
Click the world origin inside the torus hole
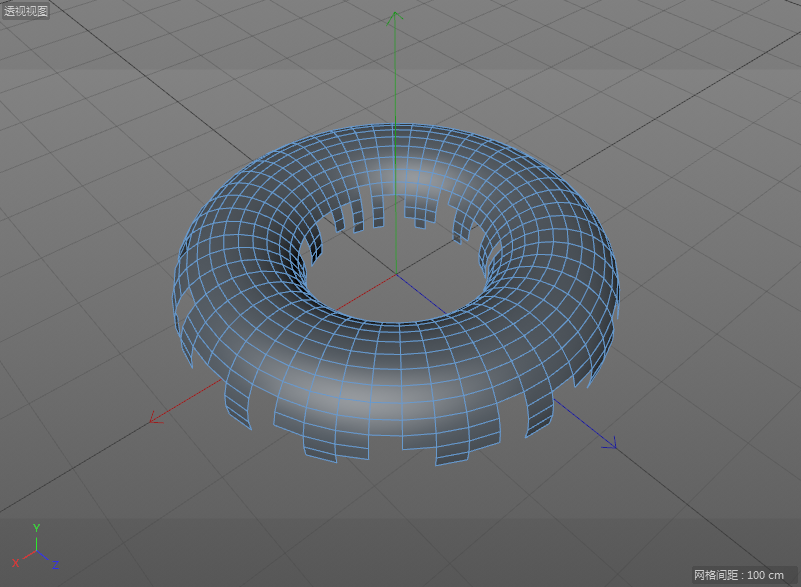pyautogui.click(x=396, y=272)
